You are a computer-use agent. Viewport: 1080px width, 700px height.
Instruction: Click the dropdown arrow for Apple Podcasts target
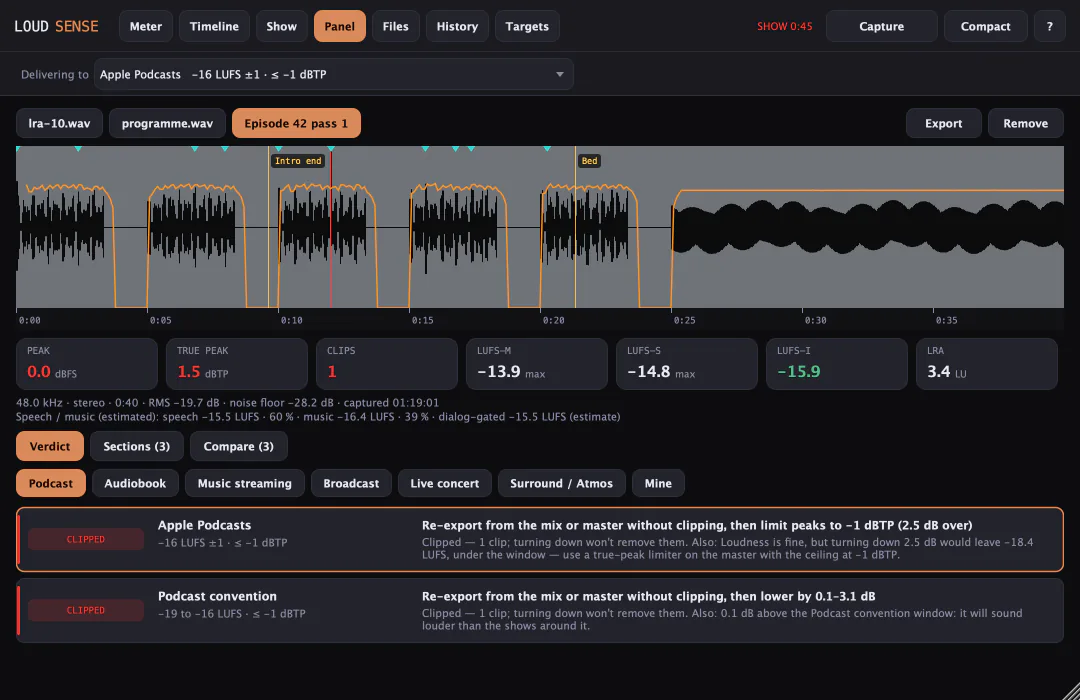(560, 74)
